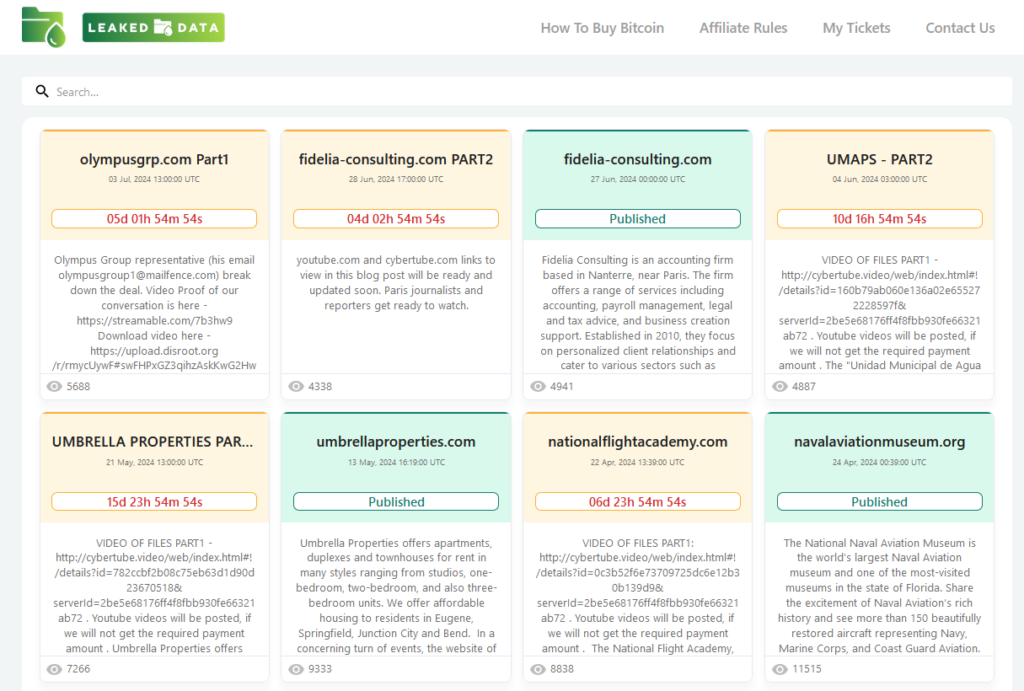1024x691 pixels.
Task: Click the Published badge on fidelia-consulting.com
Action: [637, 219]
